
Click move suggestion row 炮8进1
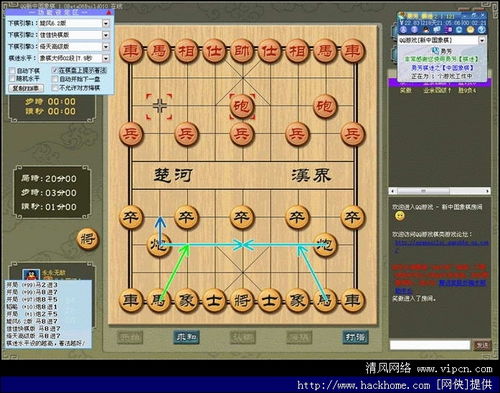[x=32, y=307]
